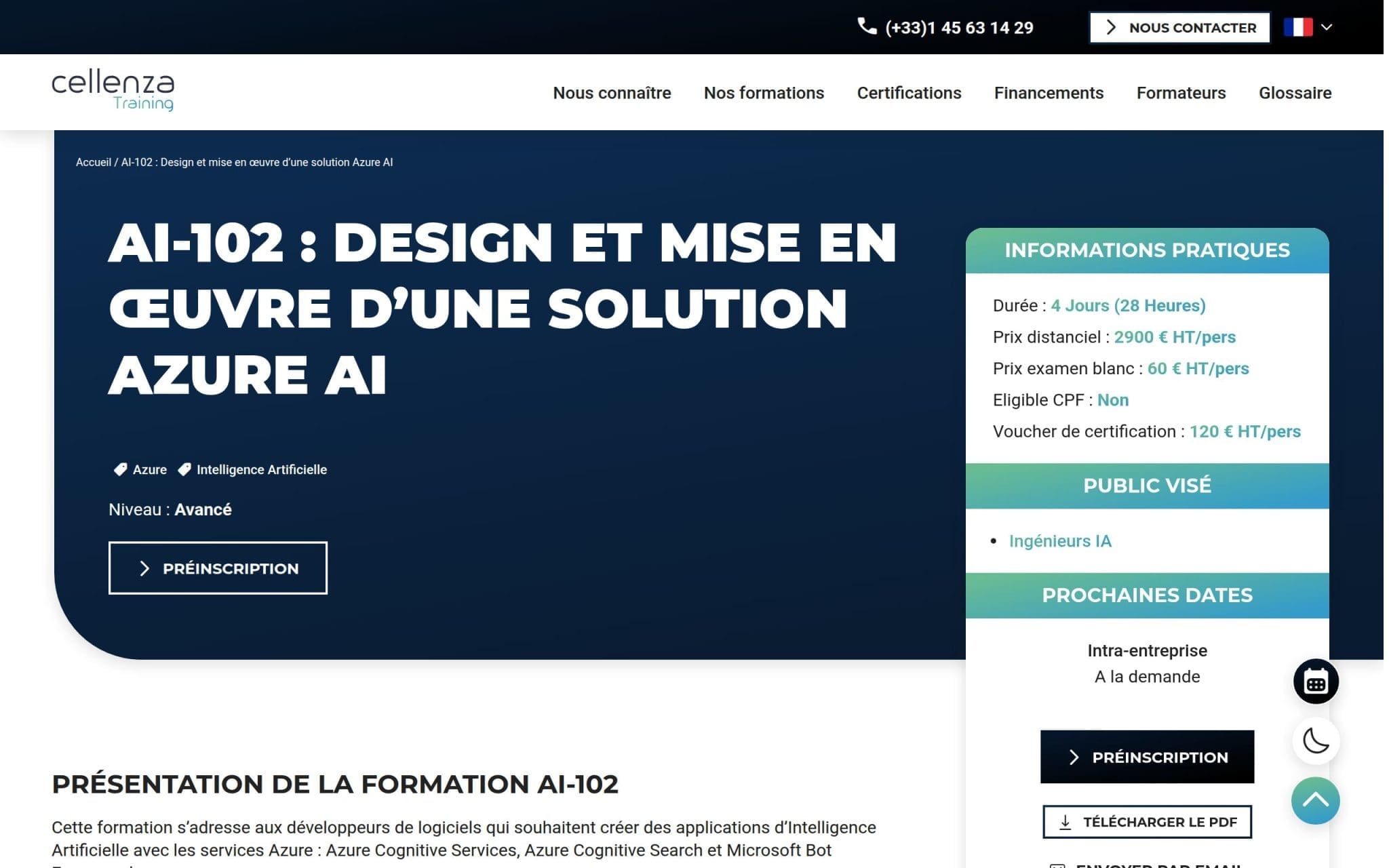Open the Financements menu
The image size is (1389, 868).
[1049, 93]
